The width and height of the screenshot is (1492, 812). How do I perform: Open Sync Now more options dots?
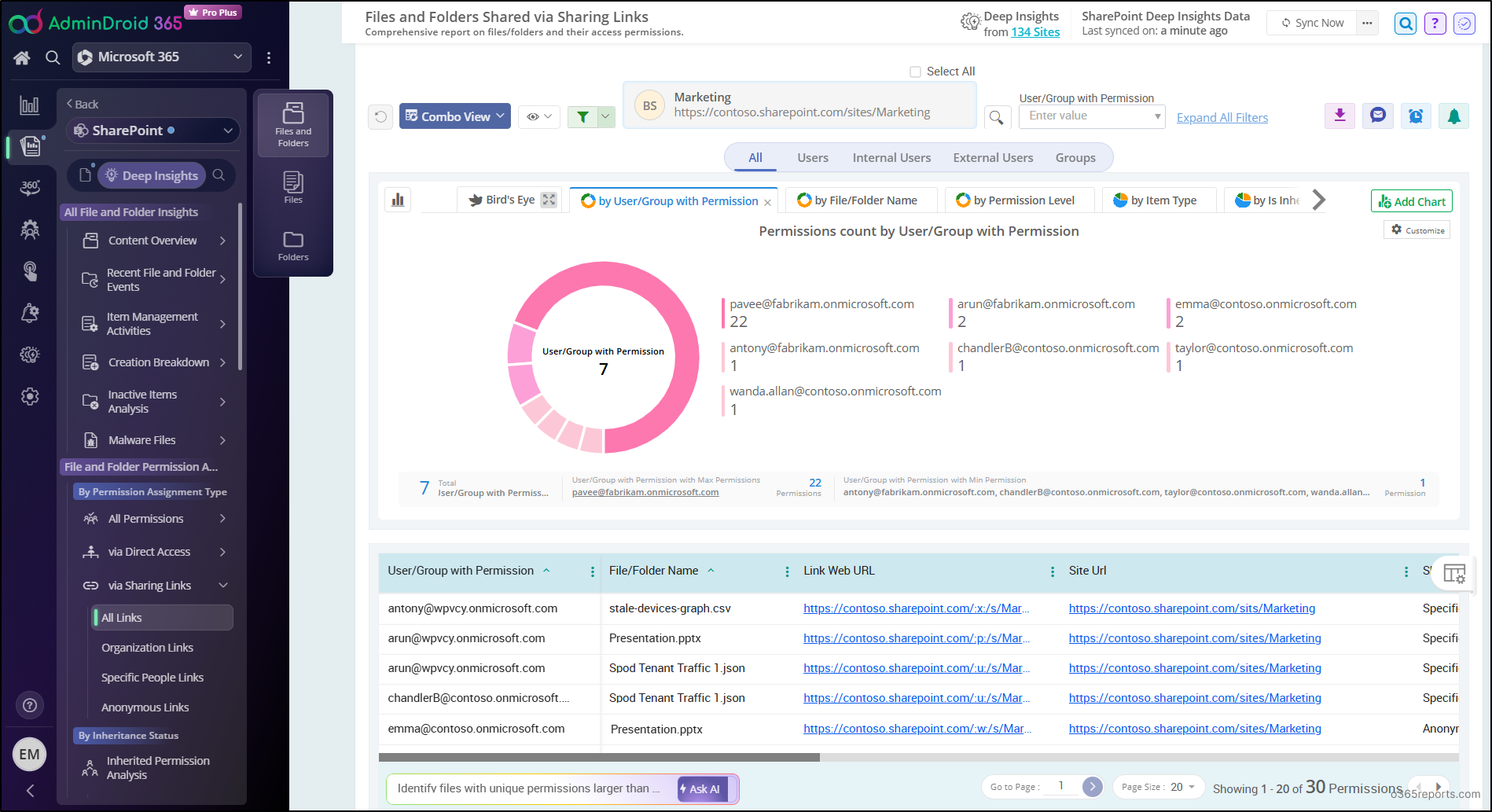[1367, 23]
